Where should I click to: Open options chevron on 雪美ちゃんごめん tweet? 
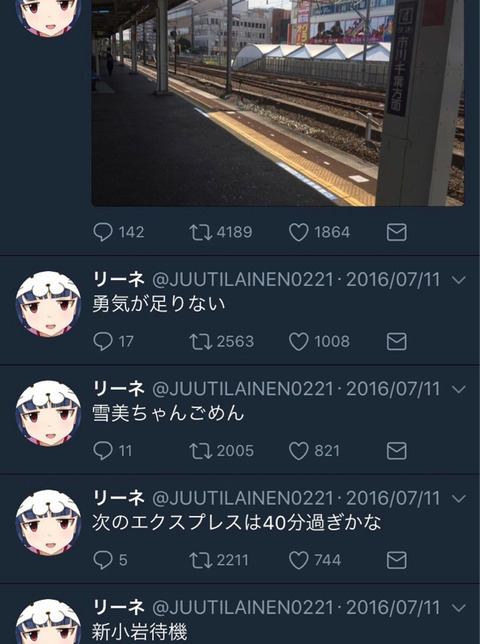click(x=458, y=389)
